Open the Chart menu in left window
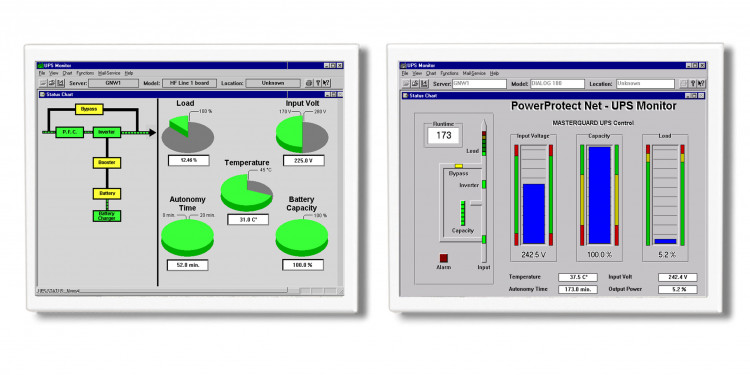750x375 pixels. 67,73
